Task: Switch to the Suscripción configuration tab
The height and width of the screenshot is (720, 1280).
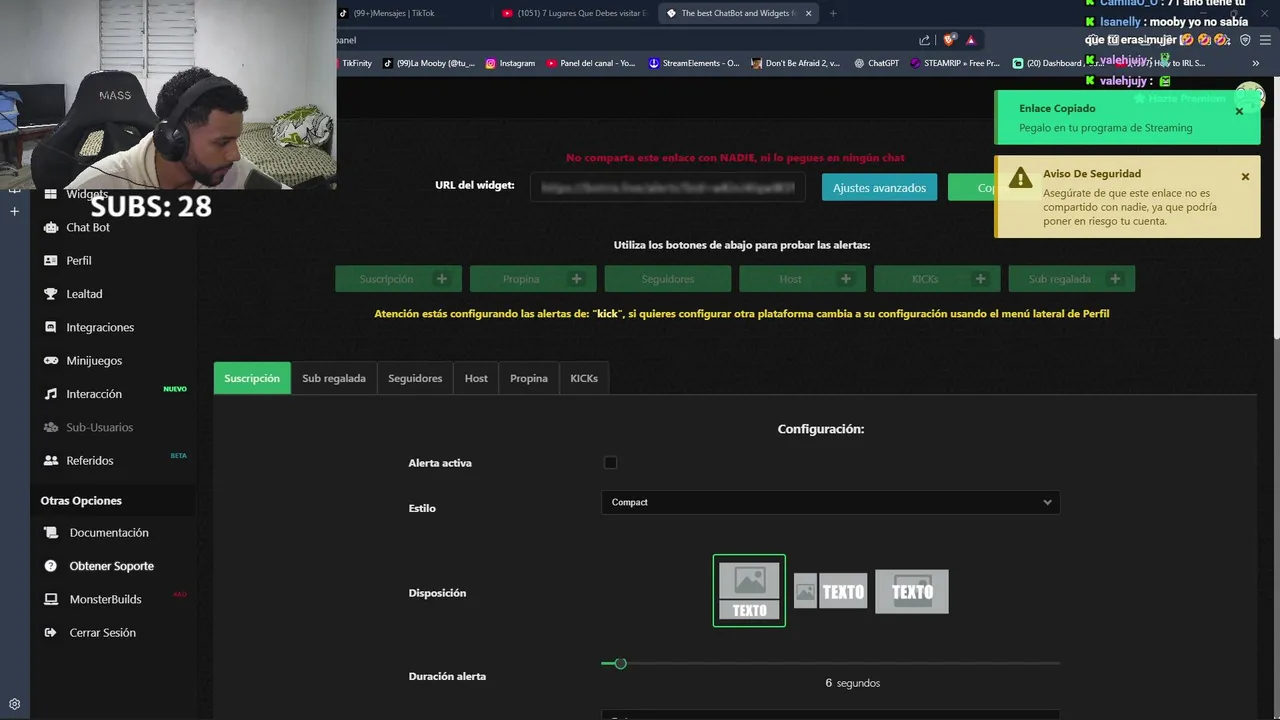Action: point(252,378)
